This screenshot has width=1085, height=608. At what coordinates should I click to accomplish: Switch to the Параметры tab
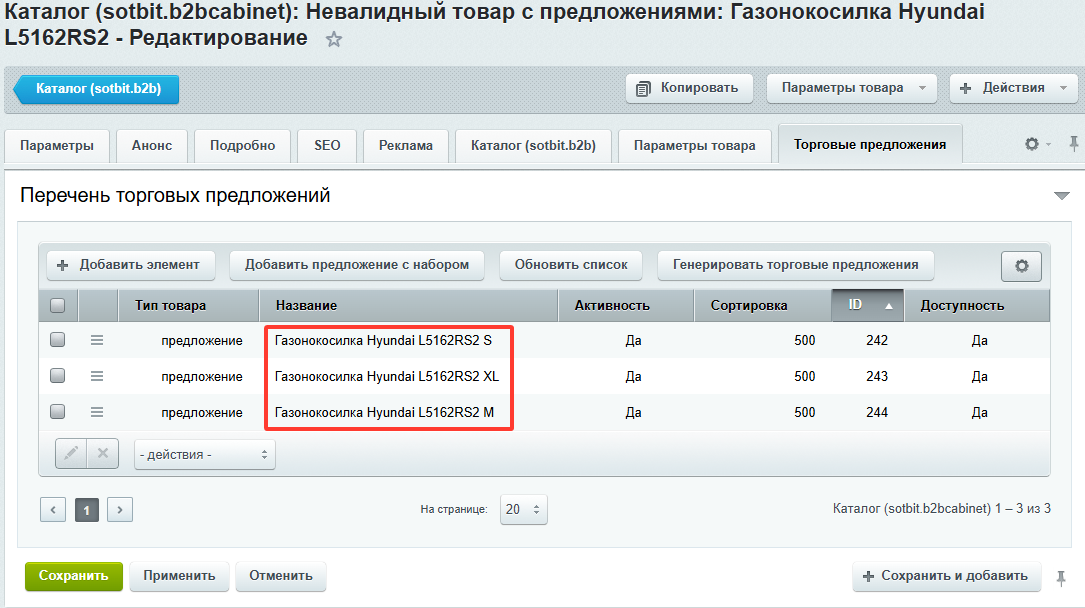pos(57,145)
